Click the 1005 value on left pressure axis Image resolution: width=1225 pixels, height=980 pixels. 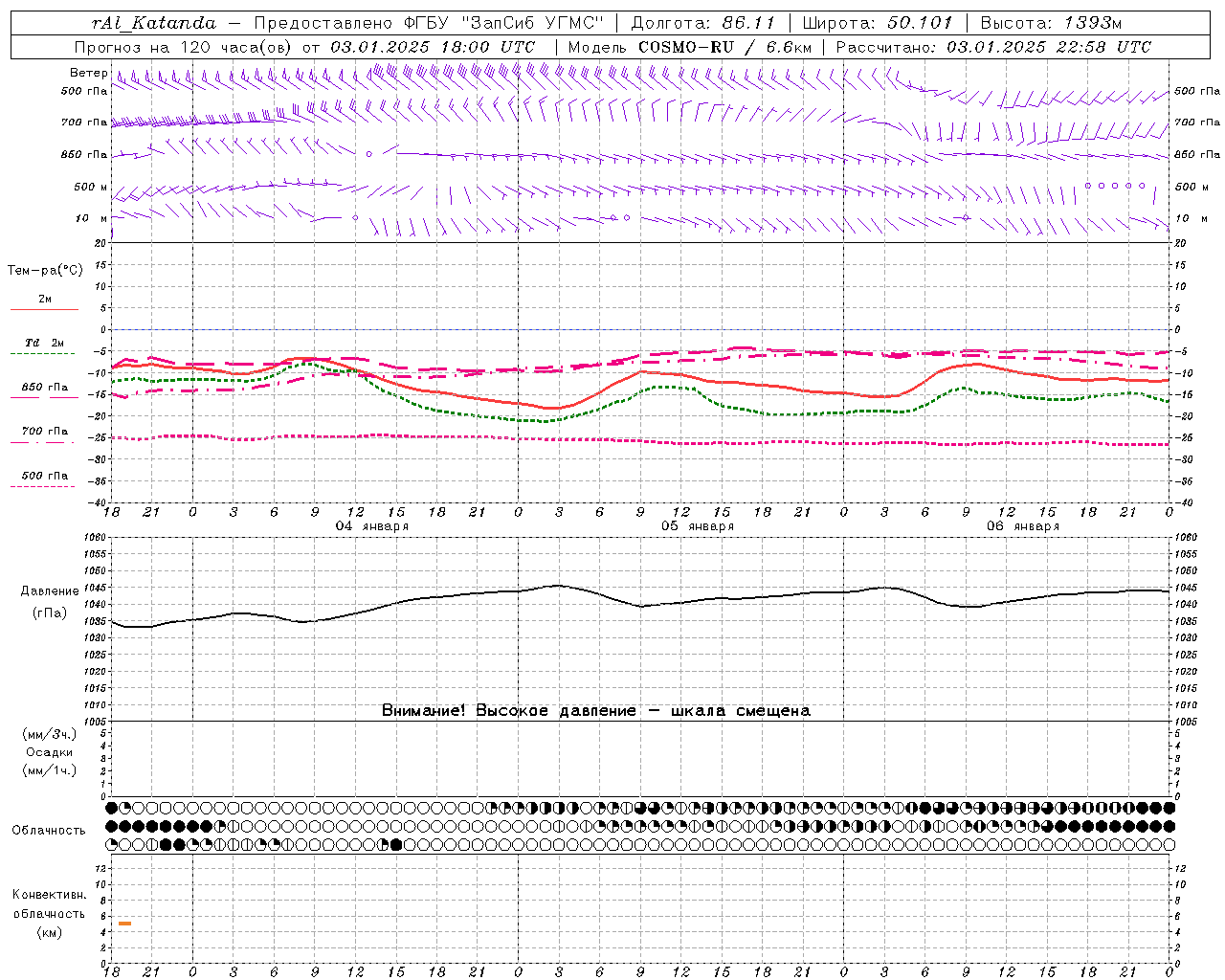point(95,722)
